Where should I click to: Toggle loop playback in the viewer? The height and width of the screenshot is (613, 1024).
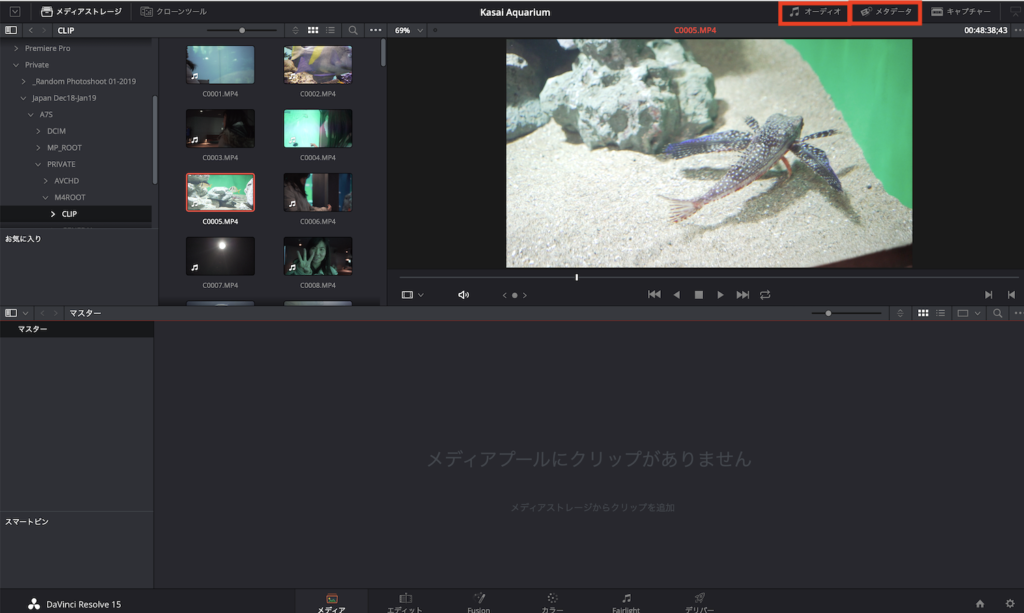tap(765, 295)
